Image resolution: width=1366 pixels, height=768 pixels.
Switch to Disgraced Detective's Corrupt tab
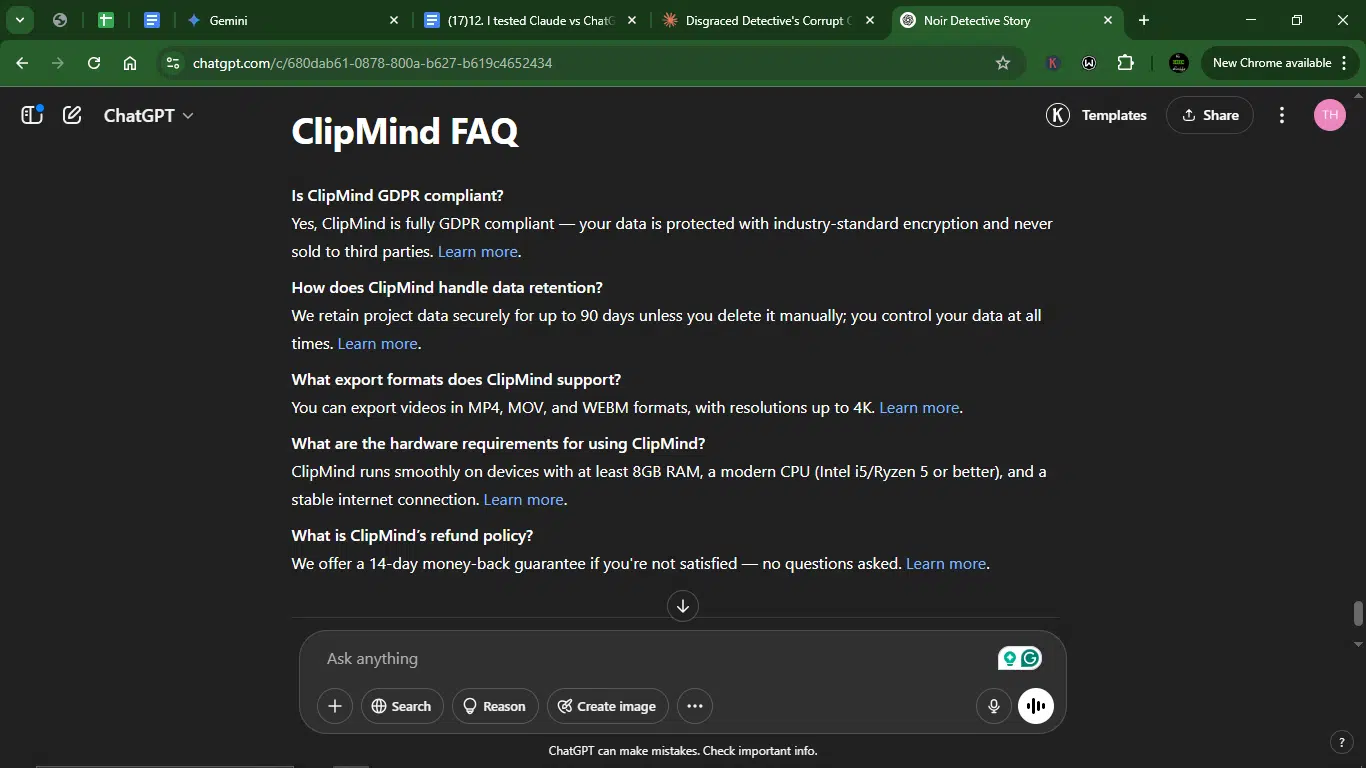[x=769, y=20]
